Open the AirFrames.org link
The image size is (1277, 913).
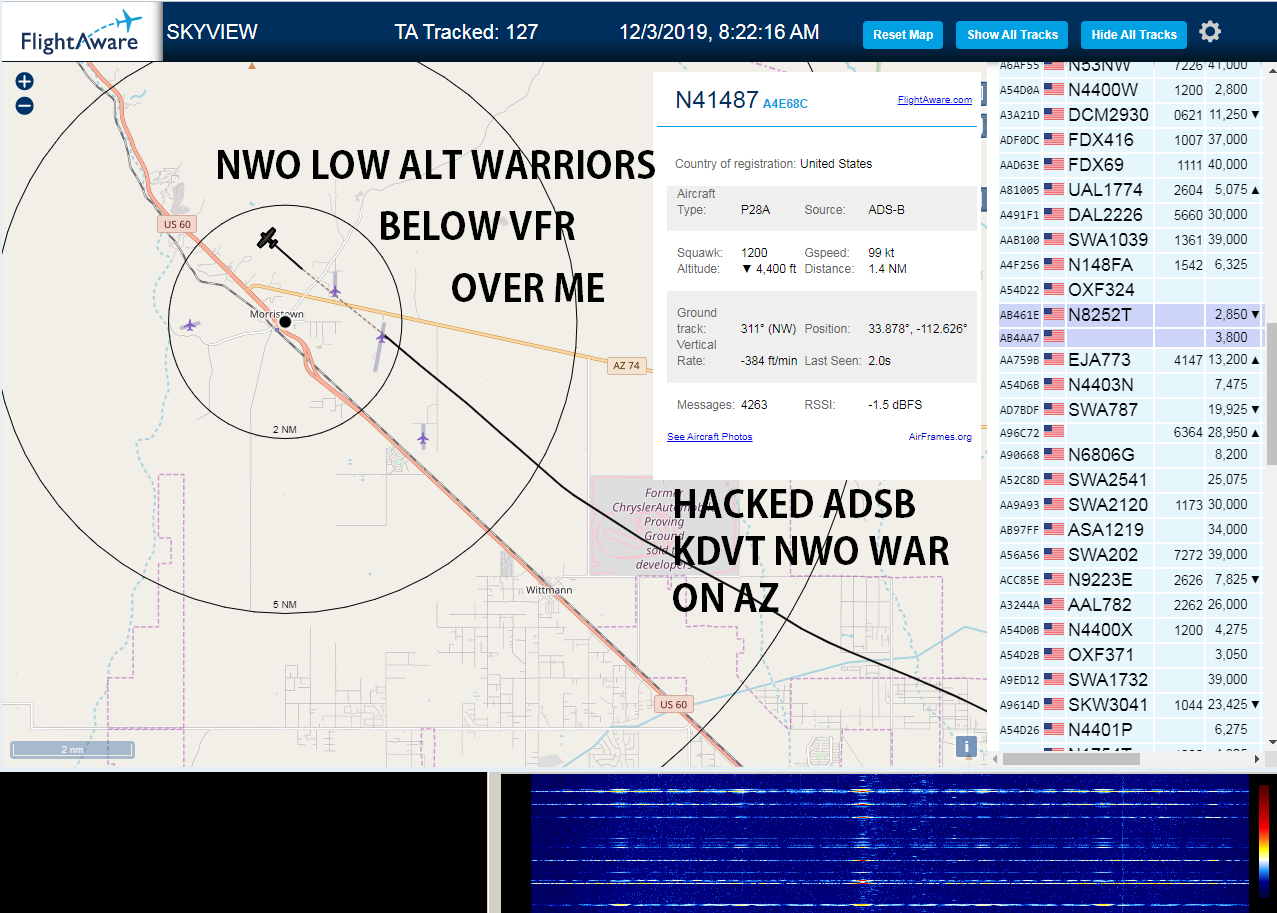tap(940, 437)
